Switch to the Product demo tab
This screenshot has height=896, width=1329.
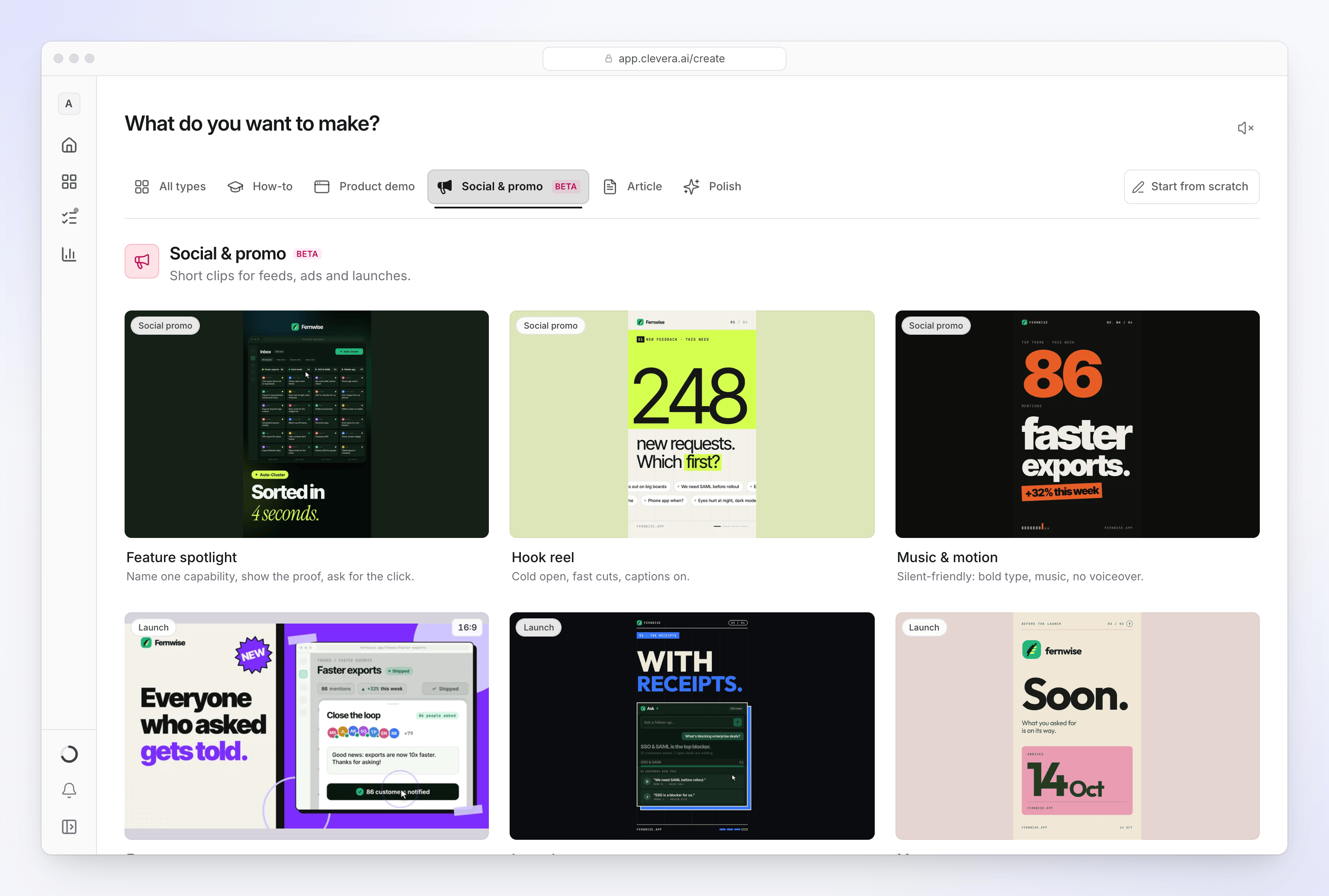(364, 186)
